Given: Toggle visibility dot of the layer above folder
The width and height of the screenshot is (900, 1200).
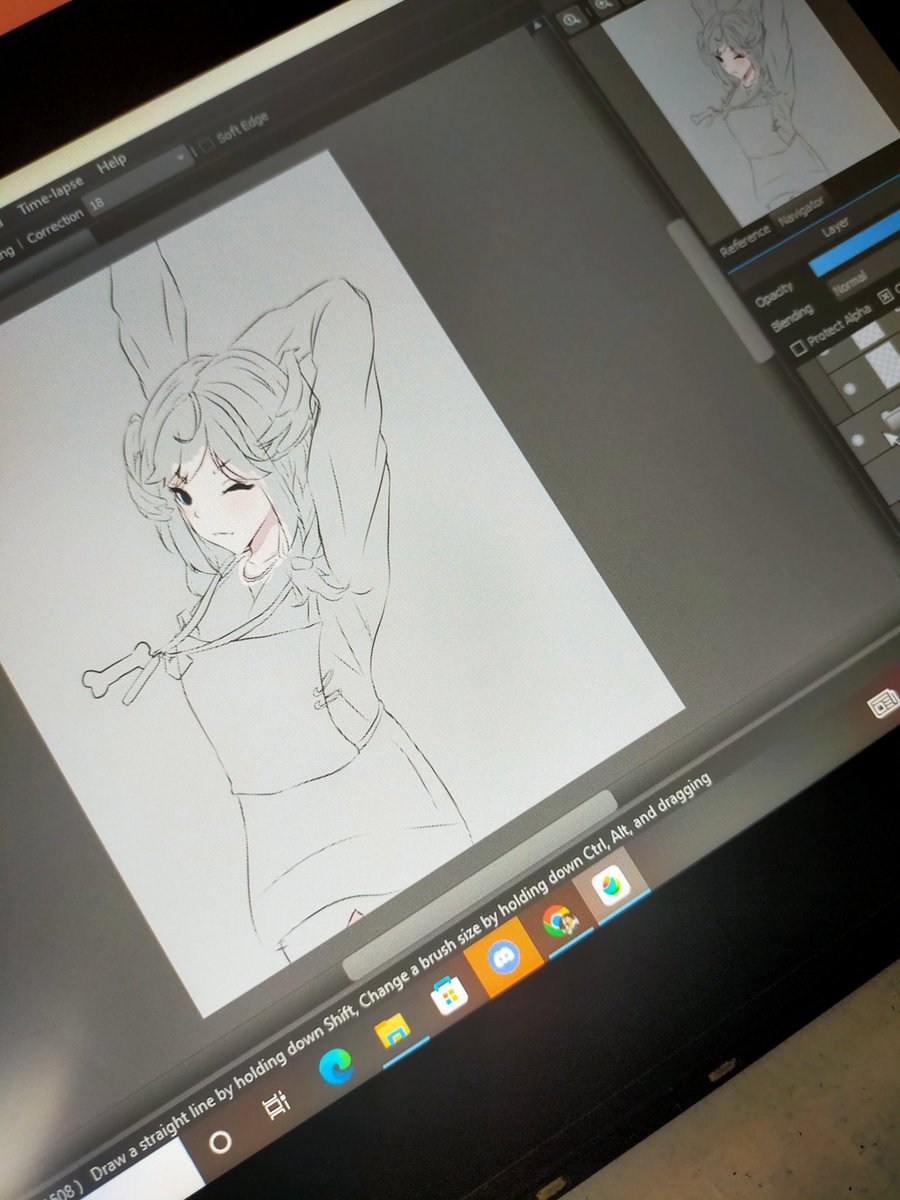Looking at the screenshot, I should [850, 387].
